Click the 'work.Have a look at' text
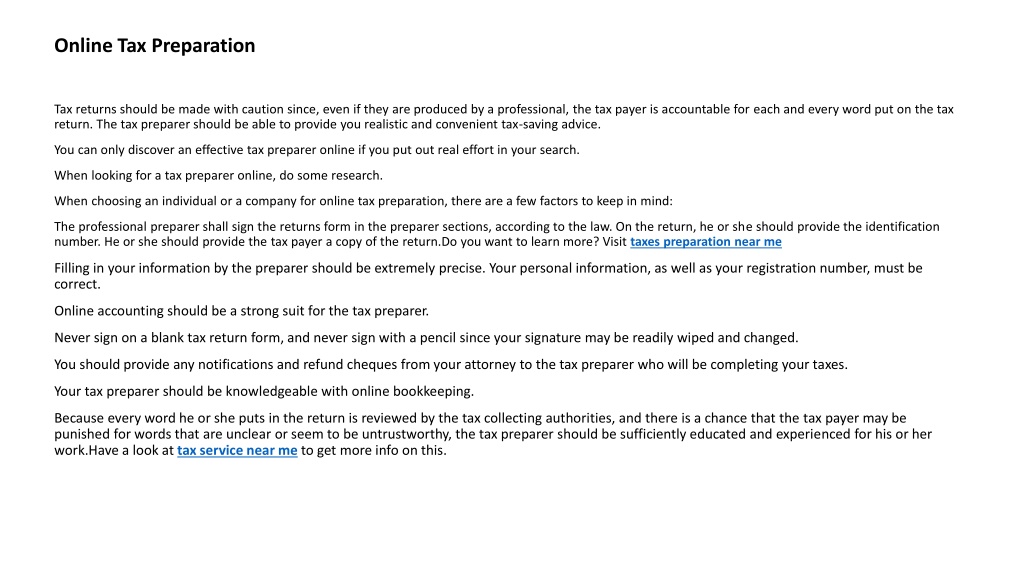This screenshot has height=576, width=1024. pos(114,451)
